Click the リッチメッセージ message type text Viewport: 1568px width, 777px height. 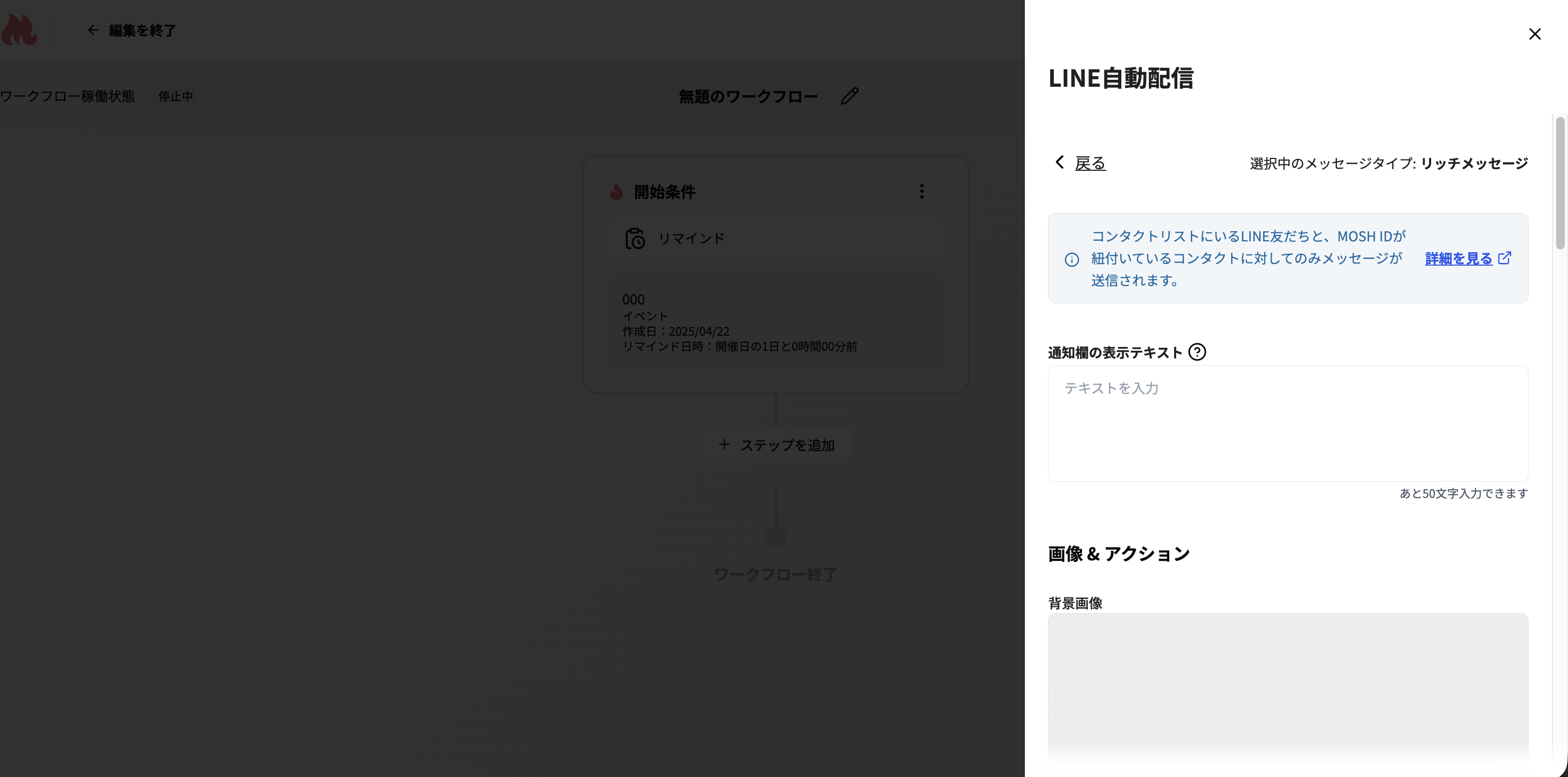click(1474, 163)
